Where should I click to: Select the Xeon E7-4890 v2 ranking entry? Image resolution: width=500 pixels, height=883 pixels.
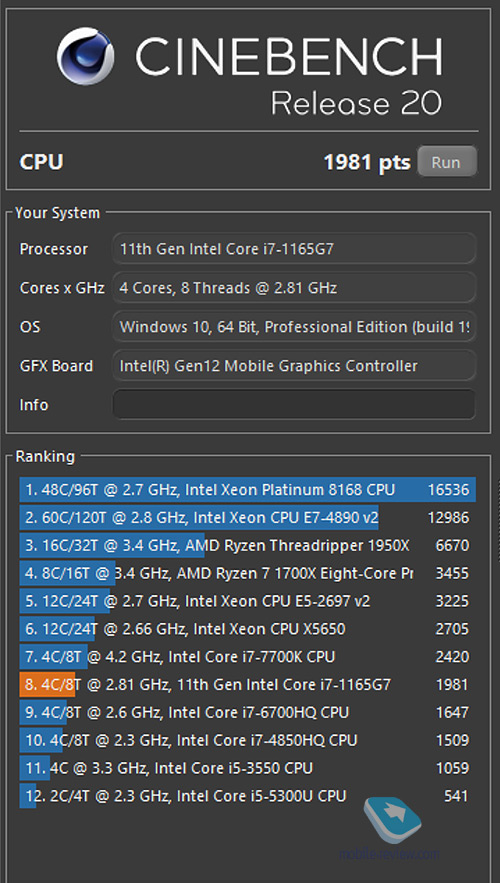248,517
